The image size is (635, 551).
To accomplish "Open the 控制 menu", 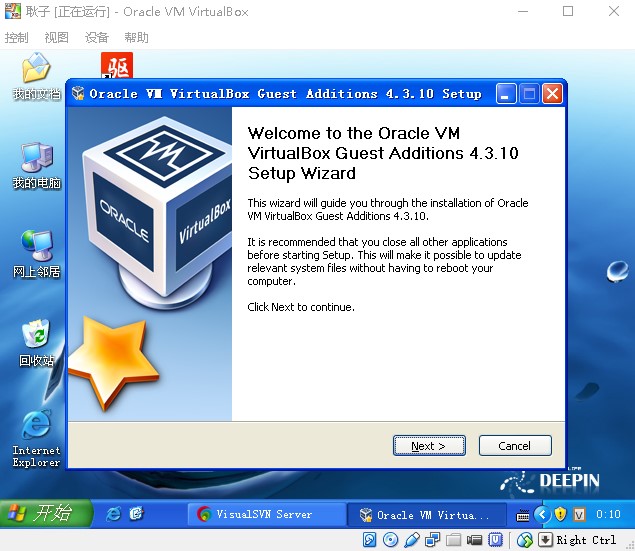I will (17, 38).
